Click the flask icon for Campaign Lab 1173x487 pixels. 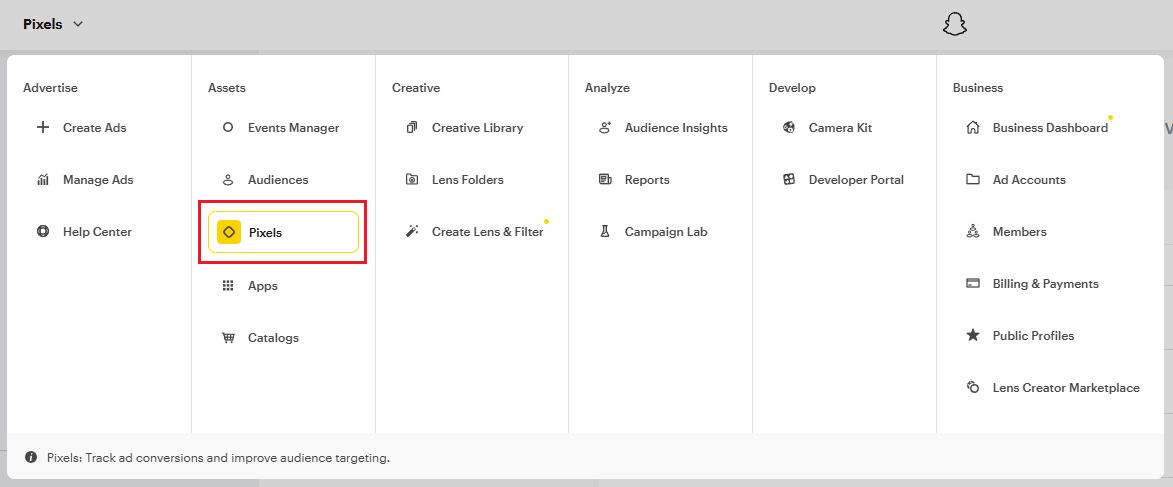(x=605, y=232)
